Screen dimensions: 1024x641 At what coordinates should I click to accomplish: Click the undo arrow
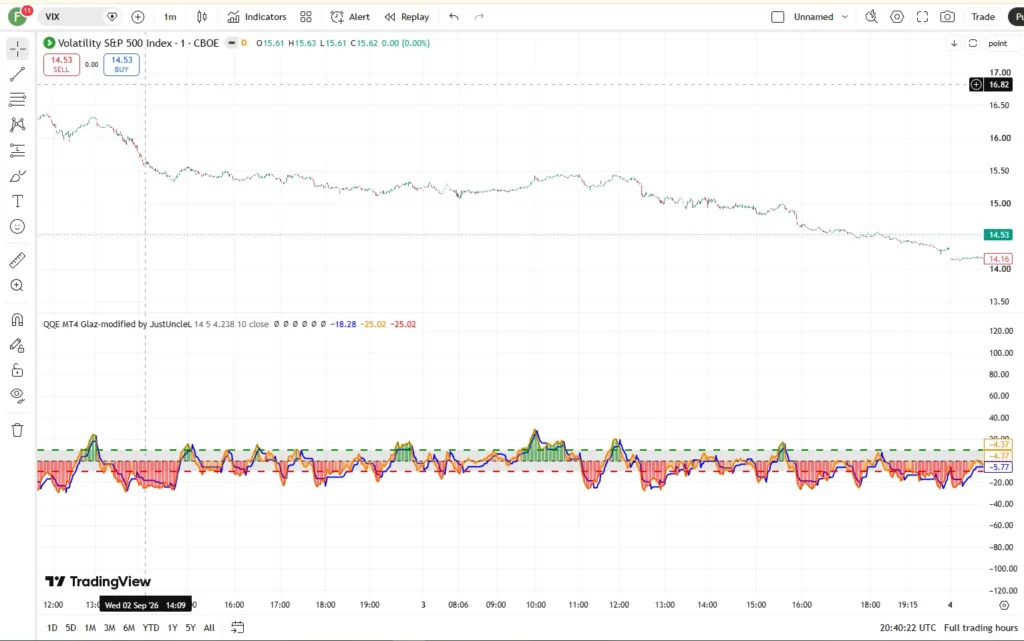click(x=454, y=17)
